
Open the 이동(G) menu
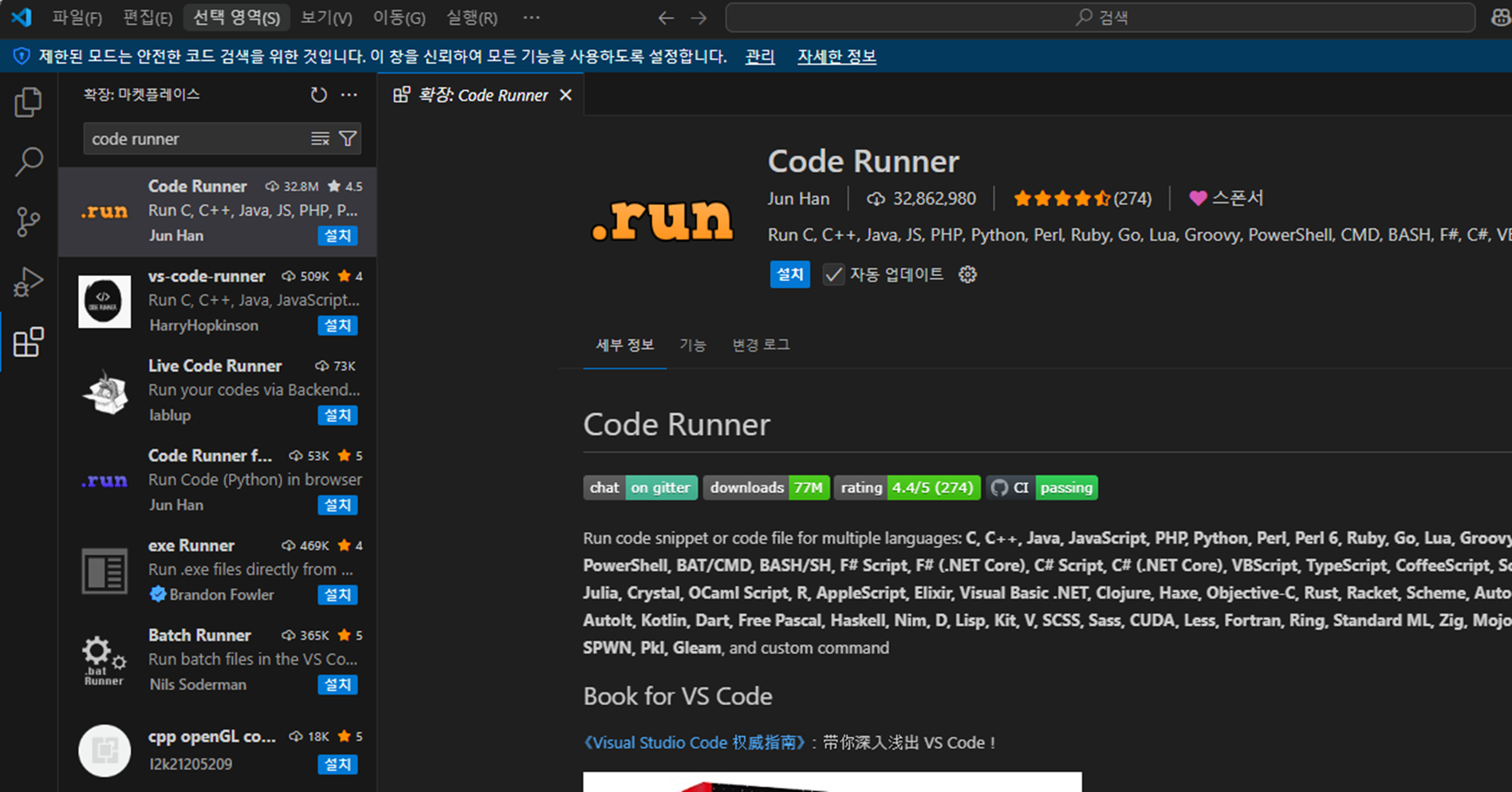tap(400, 18)
